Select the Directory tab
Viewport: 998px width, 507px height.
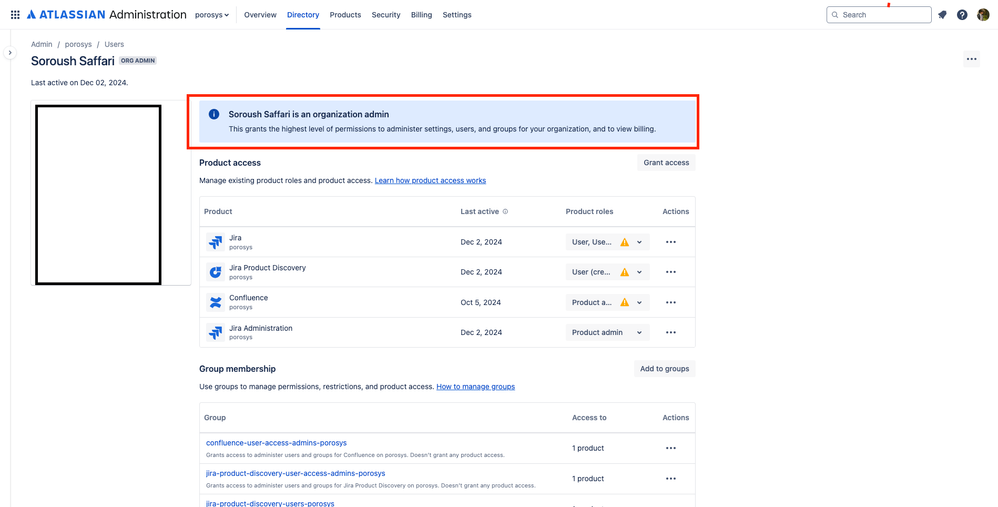[303, 15]
